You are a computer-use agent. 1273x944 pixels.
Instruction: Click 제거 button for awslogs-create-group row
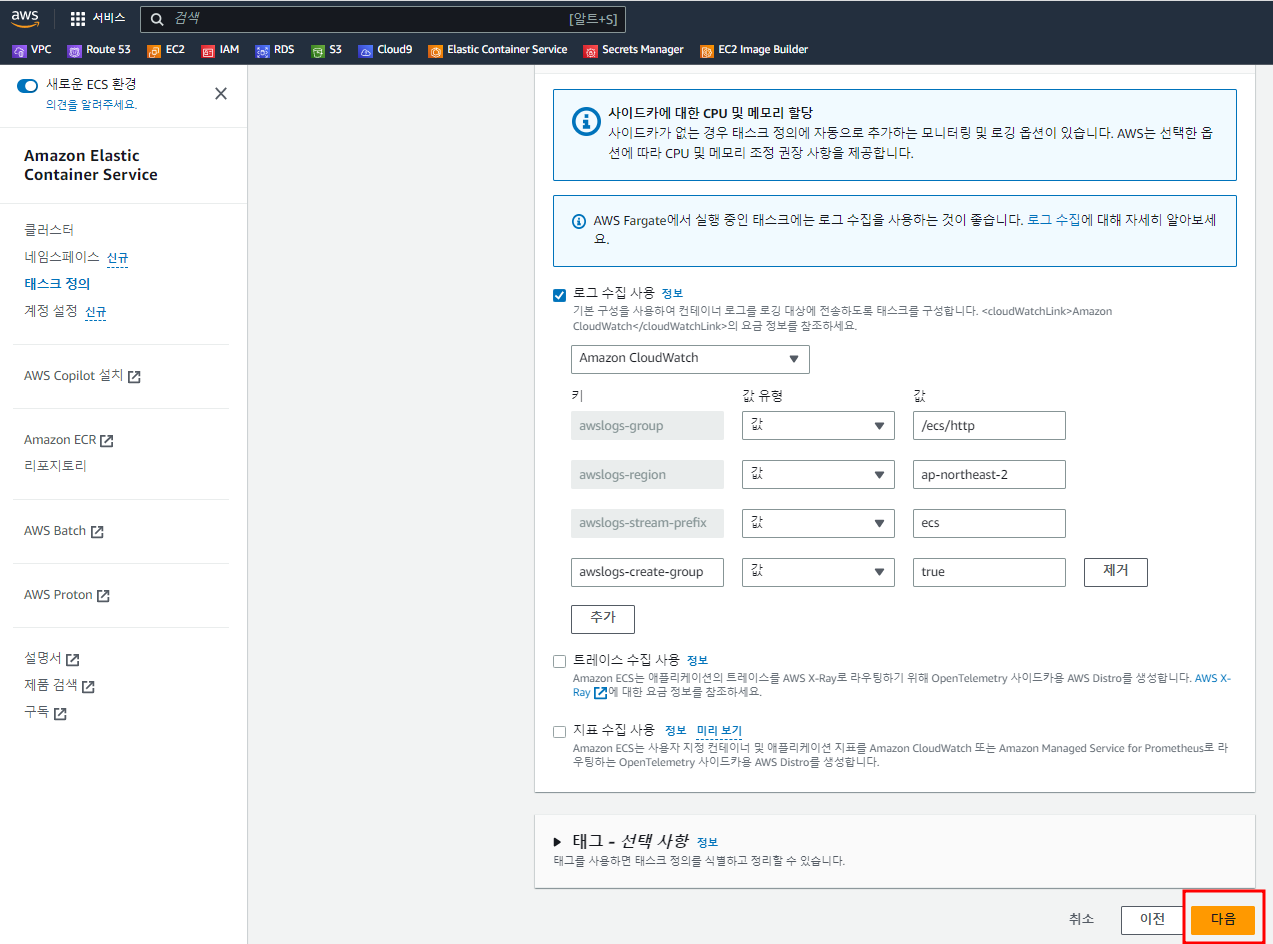(x=1116, y=572)
